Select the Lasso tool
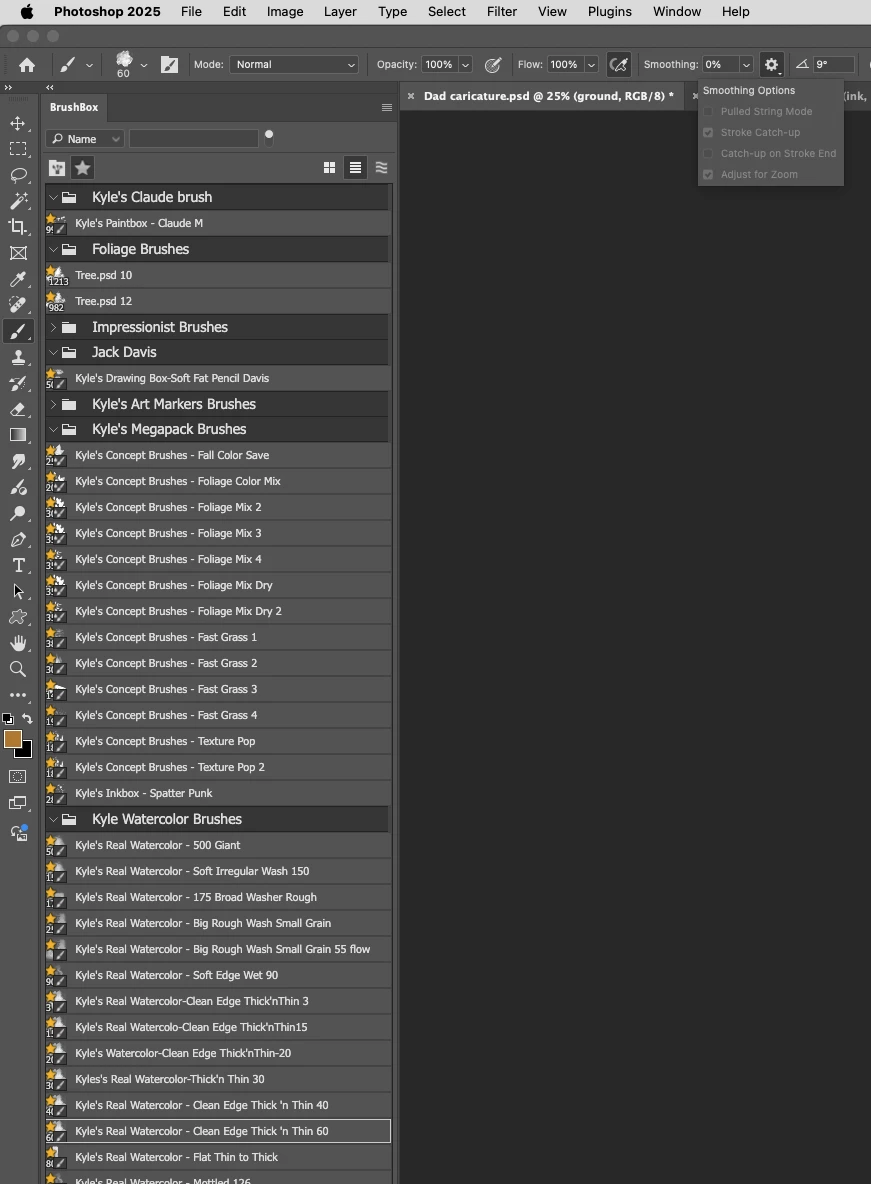Viewport: 871px width, 1184px height. pos(18,175)
